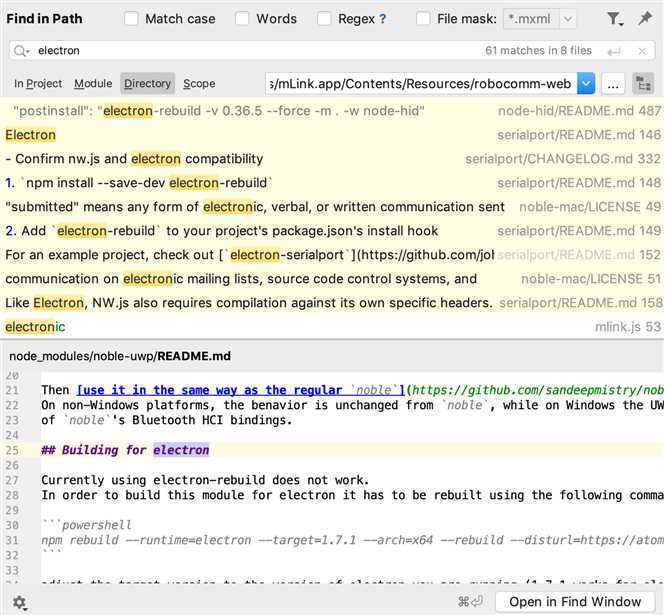Select the Electron result in serialport/README.md 146
The height and width of the screenshot is (615, 664).
pyautogui.click(x=332, y=135)
